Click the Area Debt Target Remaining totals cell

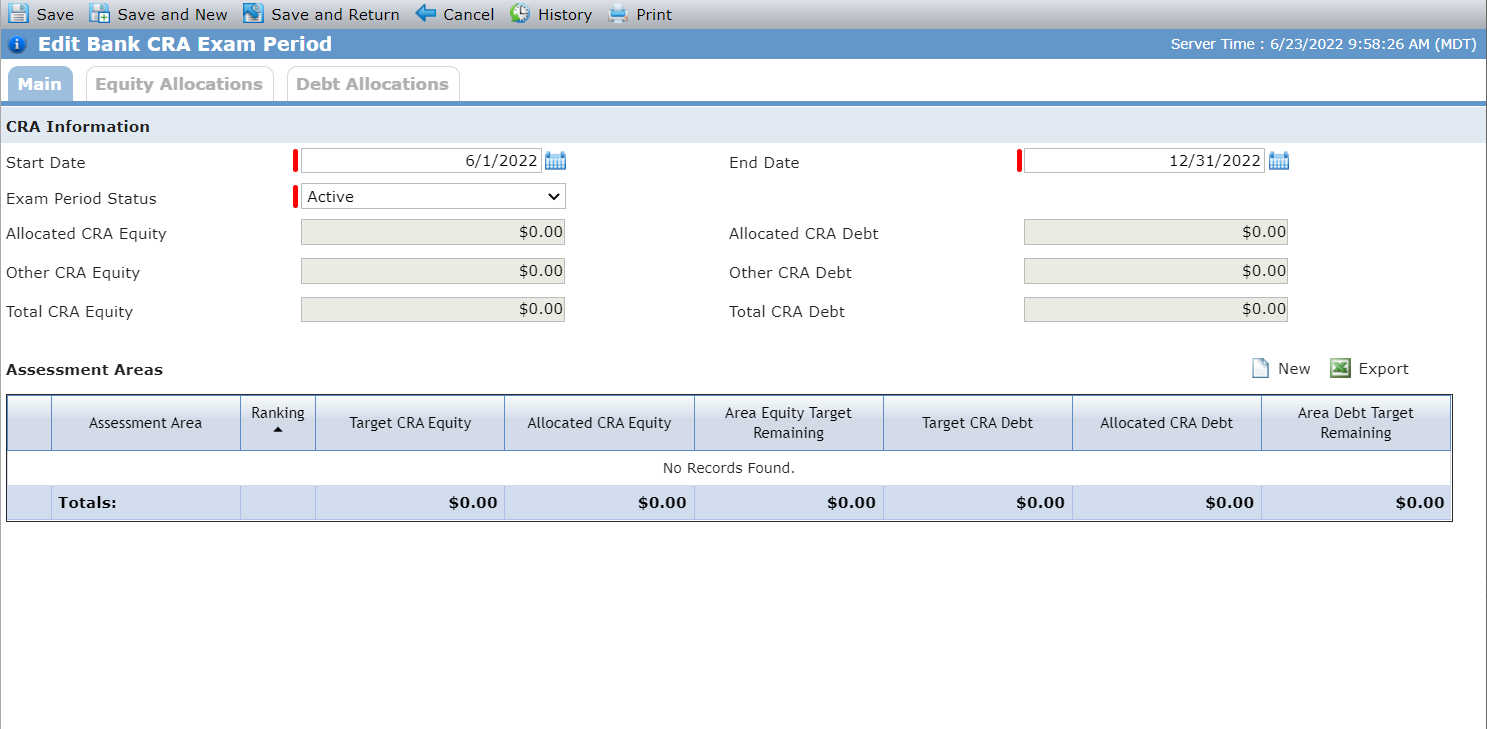(x=1356, y=503)
